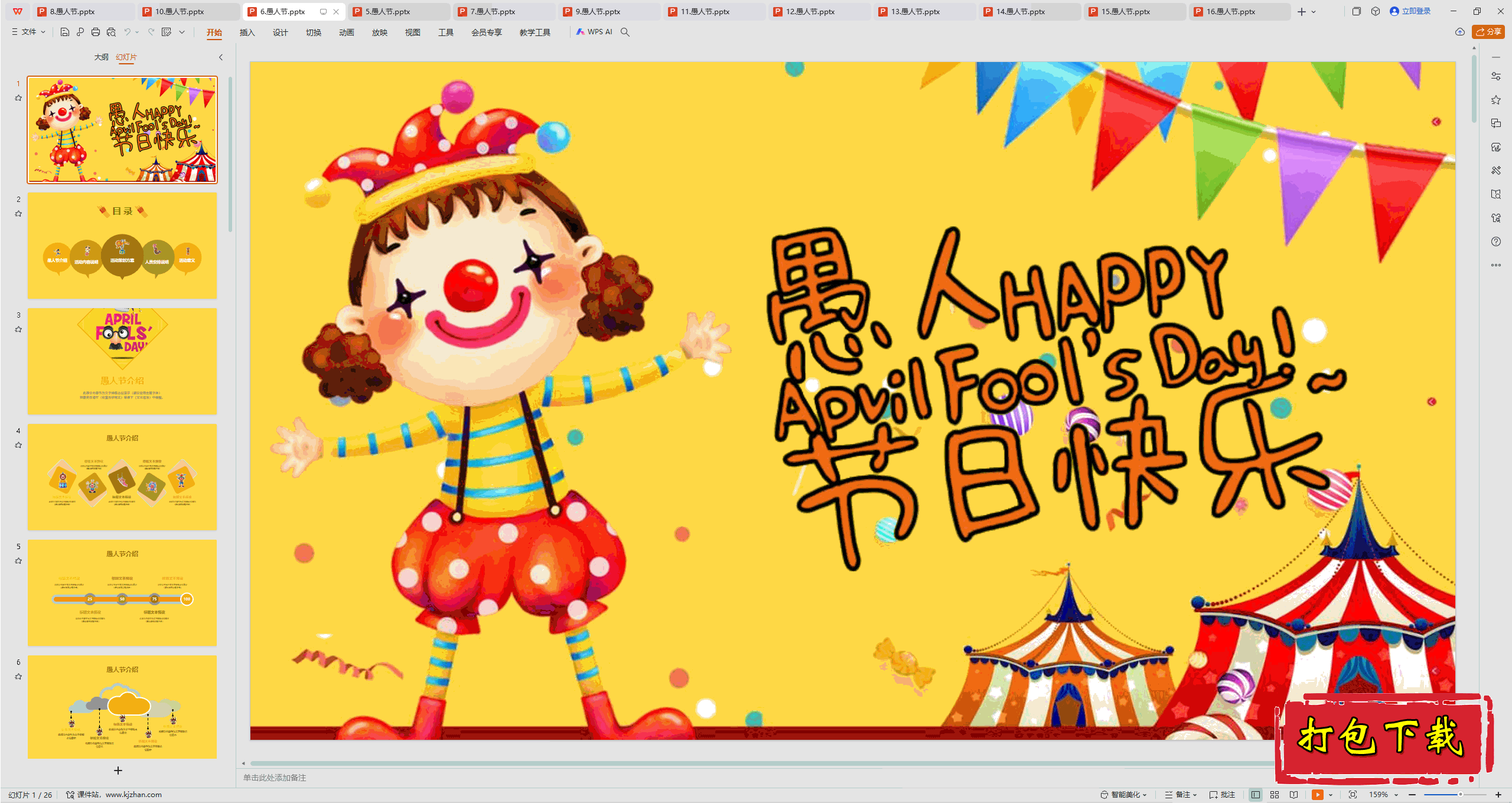Click the search magnifier icon
The width and height of the screenshot is (1512, 803).
(x=625, y=32)
